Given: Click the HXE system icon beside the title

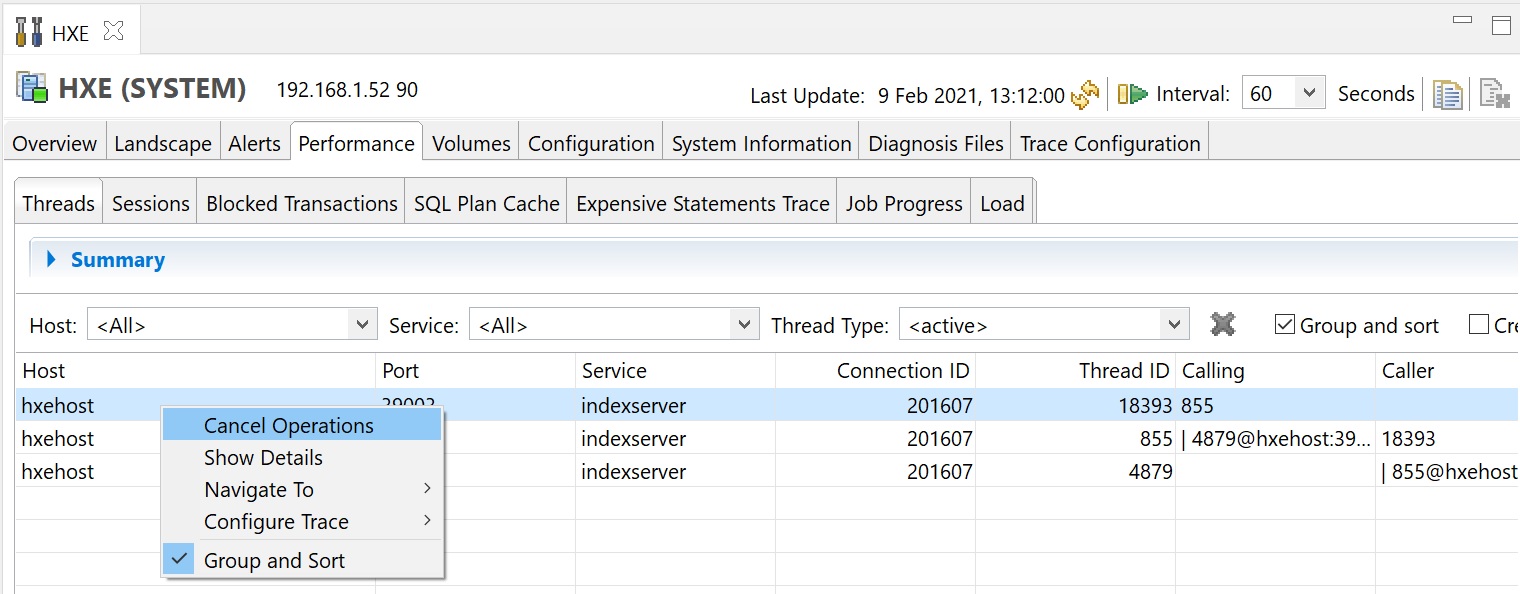Looking at the screenshot, I should (x=32, y=88).
